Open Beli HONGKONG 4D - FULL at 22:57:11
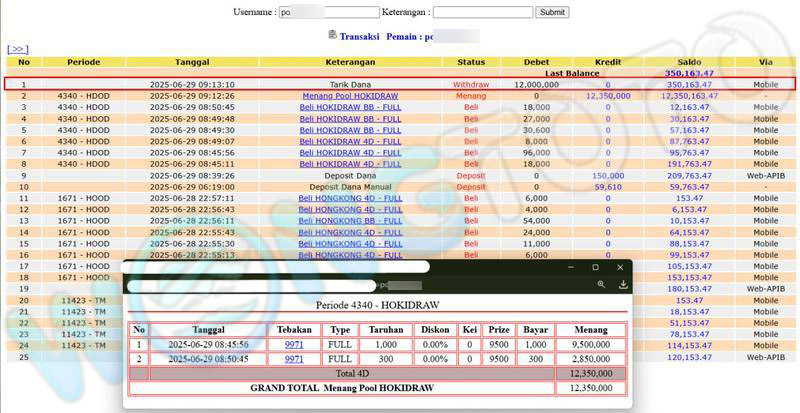 [350, 198]
